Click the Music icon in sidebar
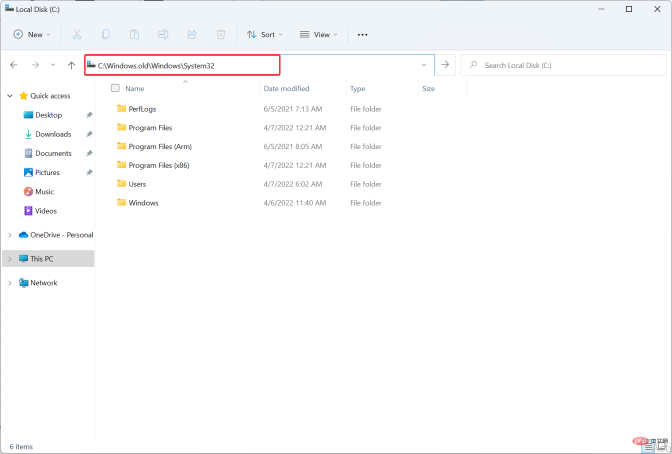 pyautogui.click(x=28, y=192)
